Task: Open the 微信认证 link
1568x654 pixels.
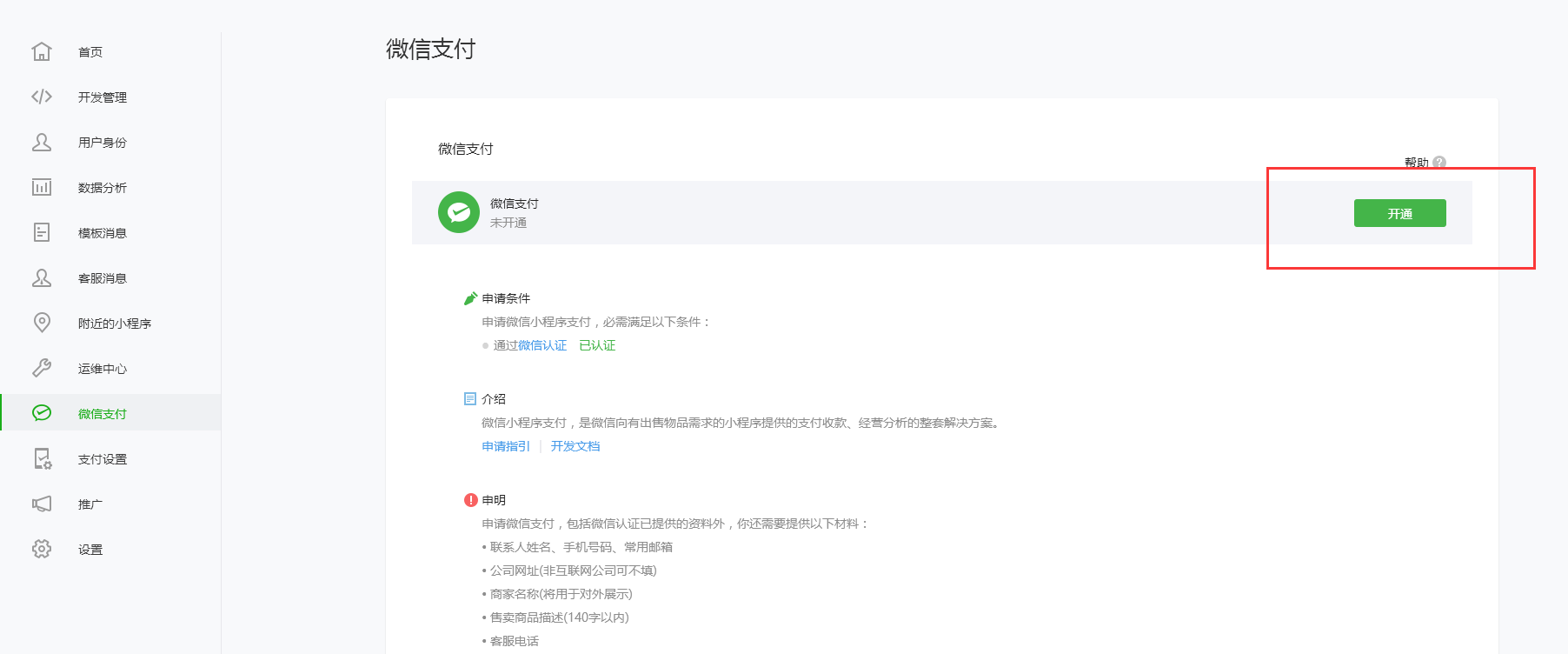Action: (542, 345)
